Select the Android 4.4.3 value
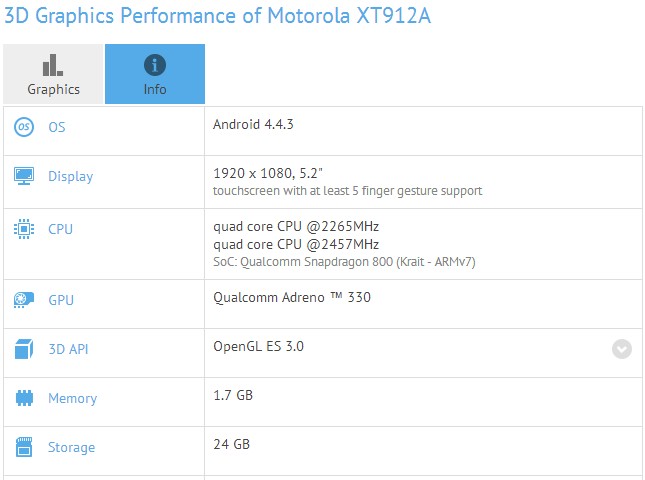Screen dimensions: 645x480 (253, 124)
